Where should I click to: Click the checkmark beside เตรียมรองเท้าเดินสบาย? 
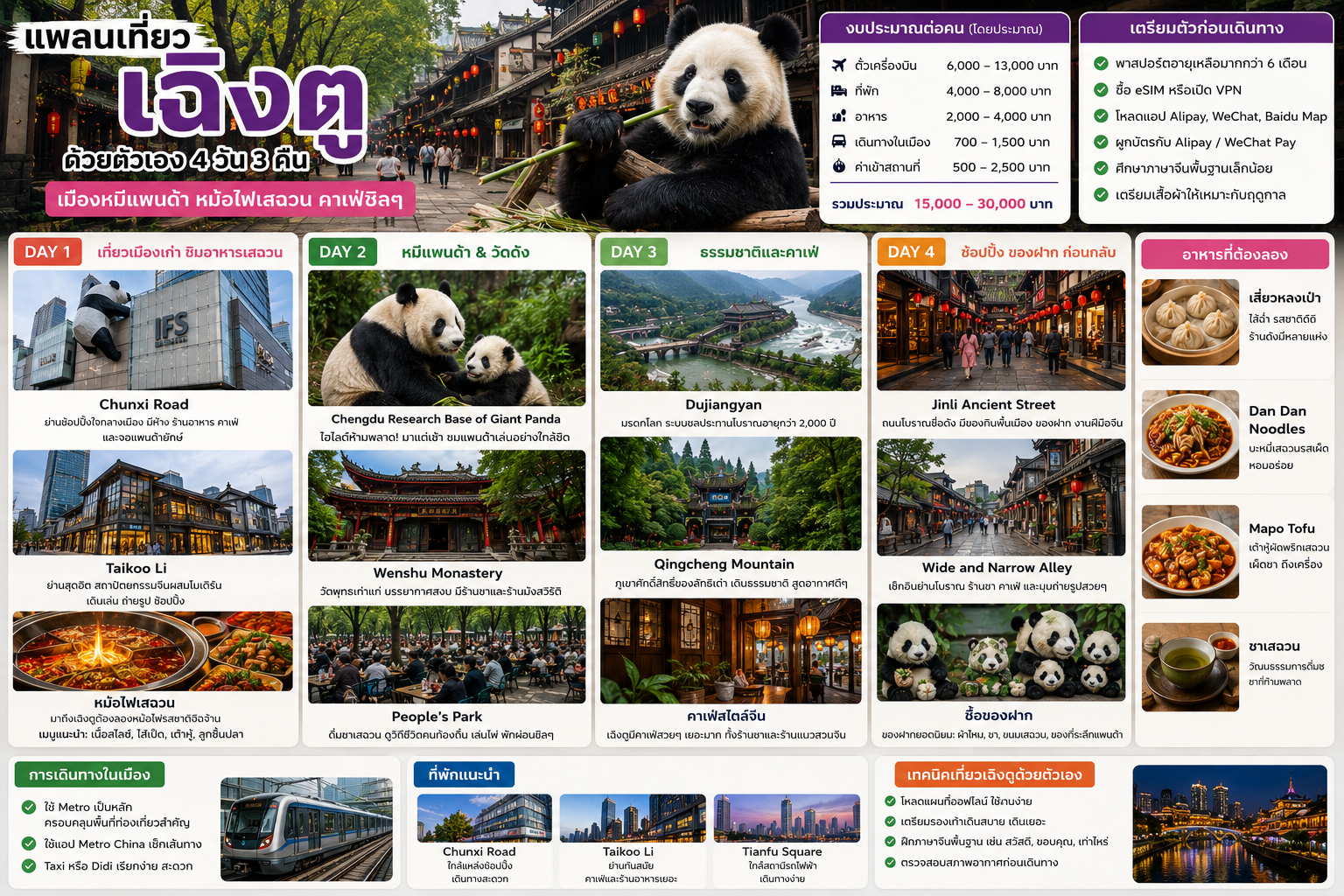pos(891,822)
